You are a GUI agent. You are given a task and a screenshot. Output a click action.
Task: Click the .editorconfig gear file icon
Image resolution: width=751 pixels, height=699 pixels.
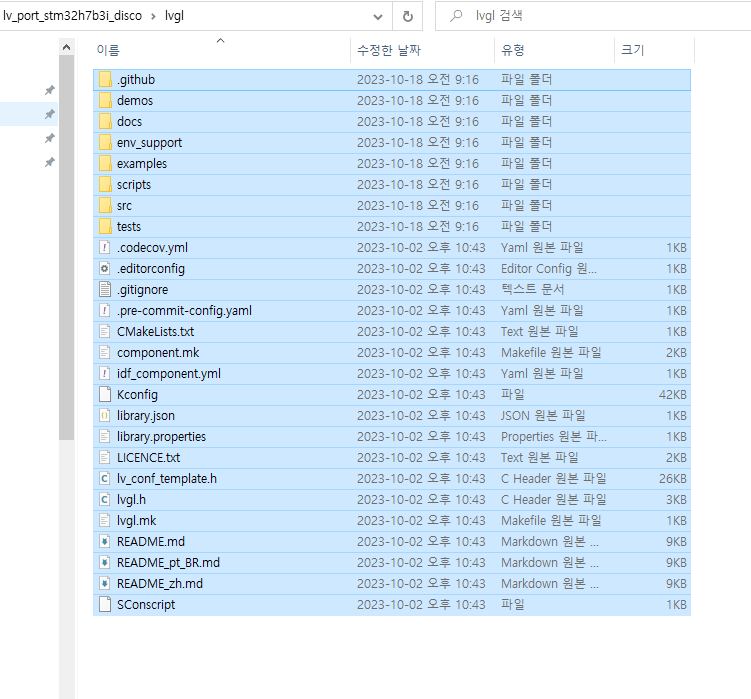point(105,268)
